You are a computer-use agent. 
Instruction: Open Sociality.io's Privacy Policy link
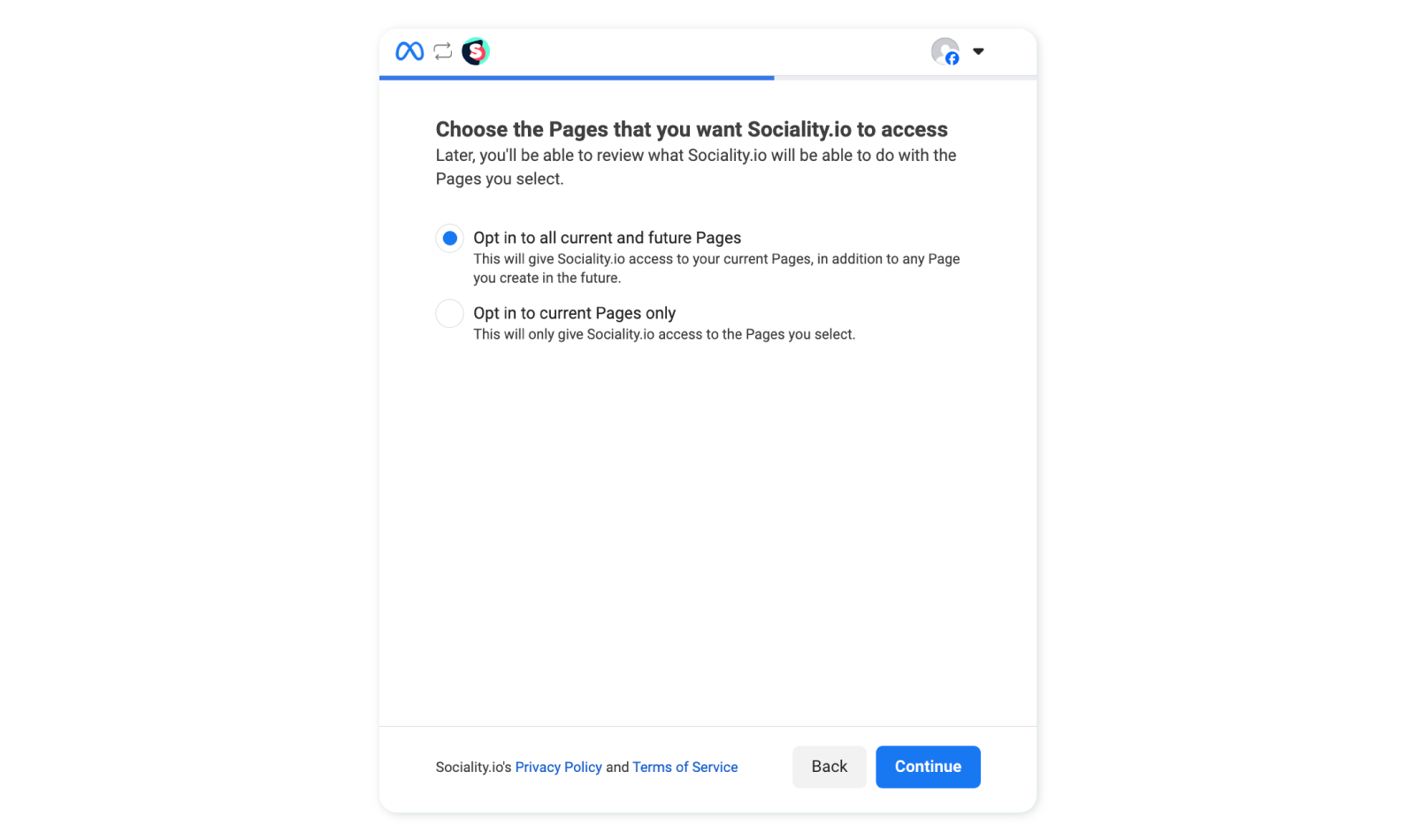[558, 767]
